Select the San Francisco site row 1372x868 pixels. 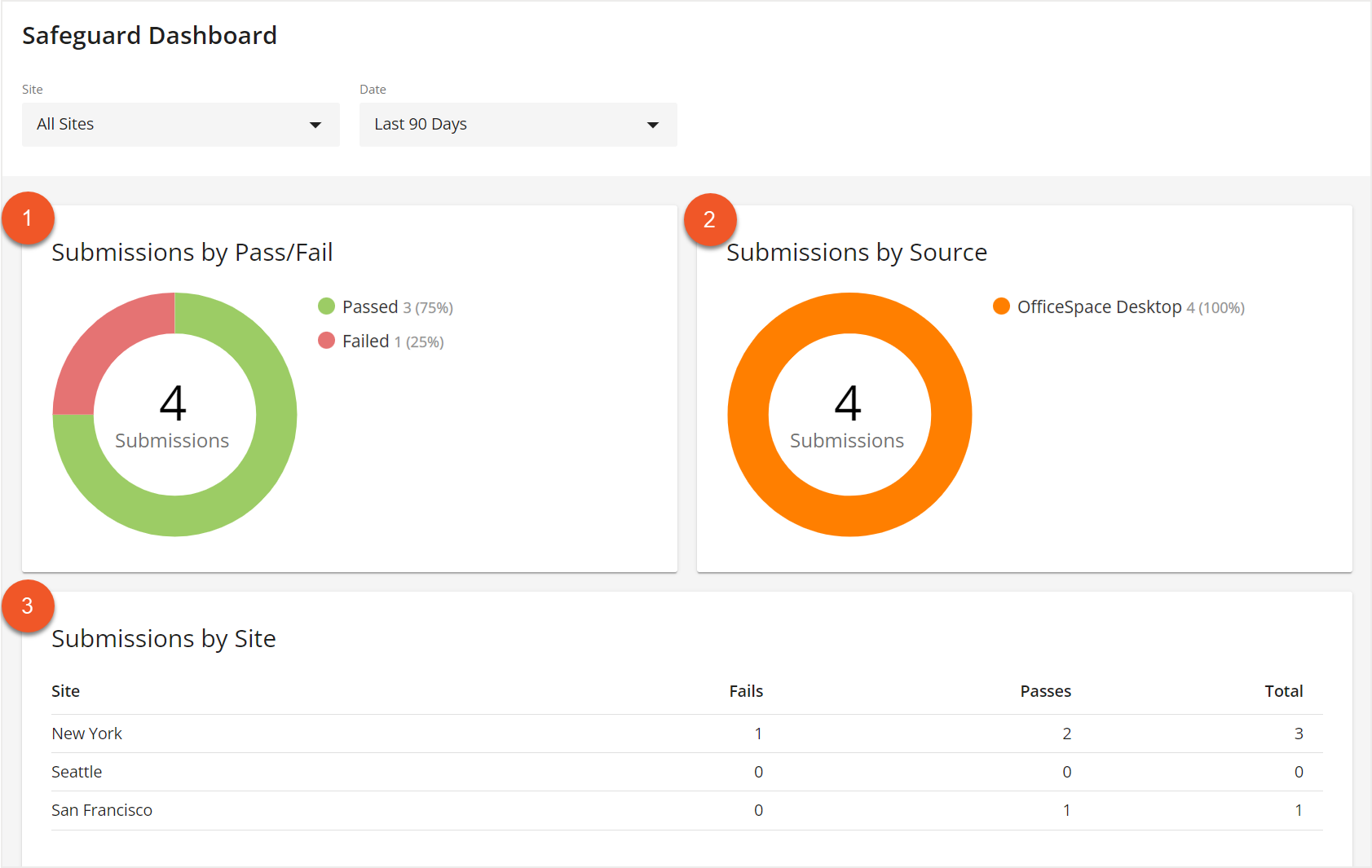687,810
